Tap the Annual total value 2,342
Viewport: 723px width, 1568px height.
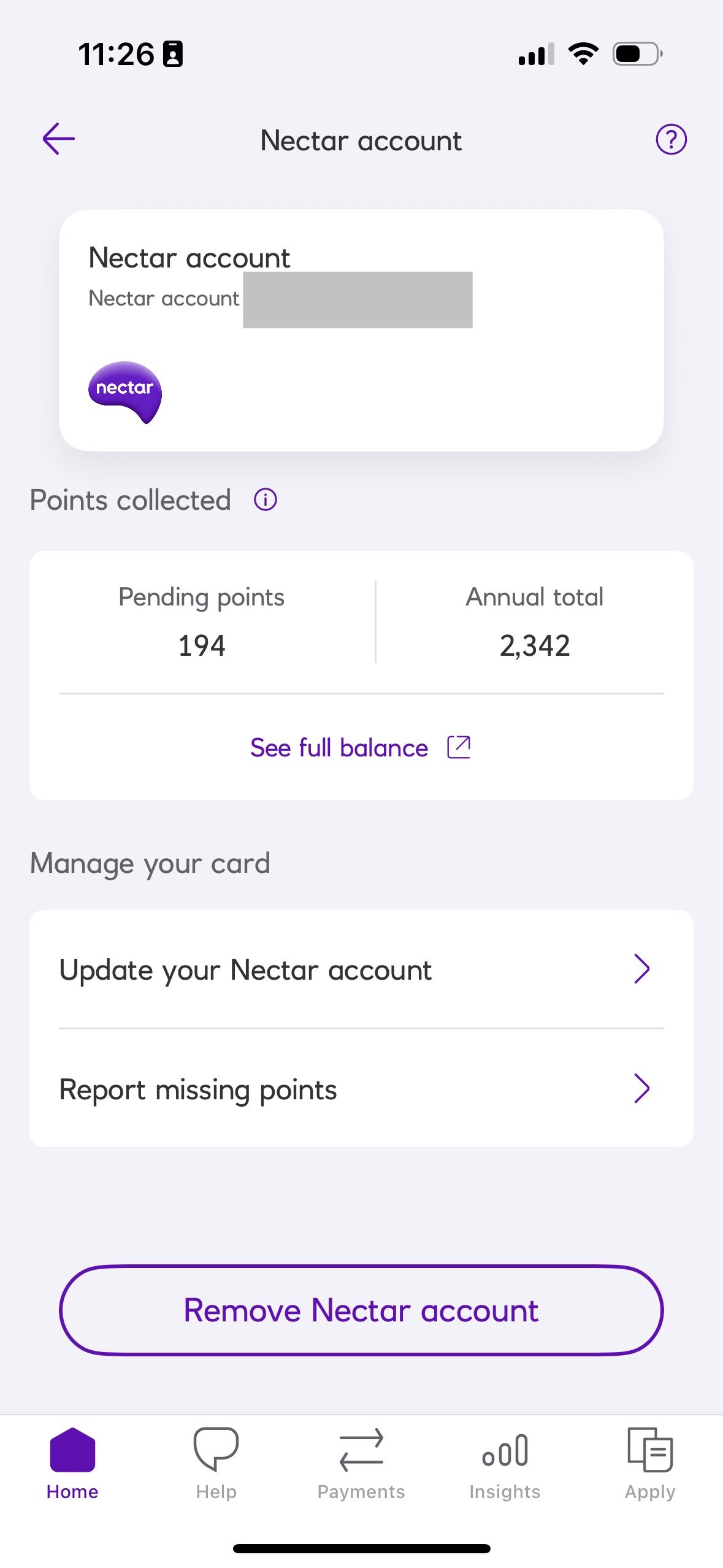point(535,645)
